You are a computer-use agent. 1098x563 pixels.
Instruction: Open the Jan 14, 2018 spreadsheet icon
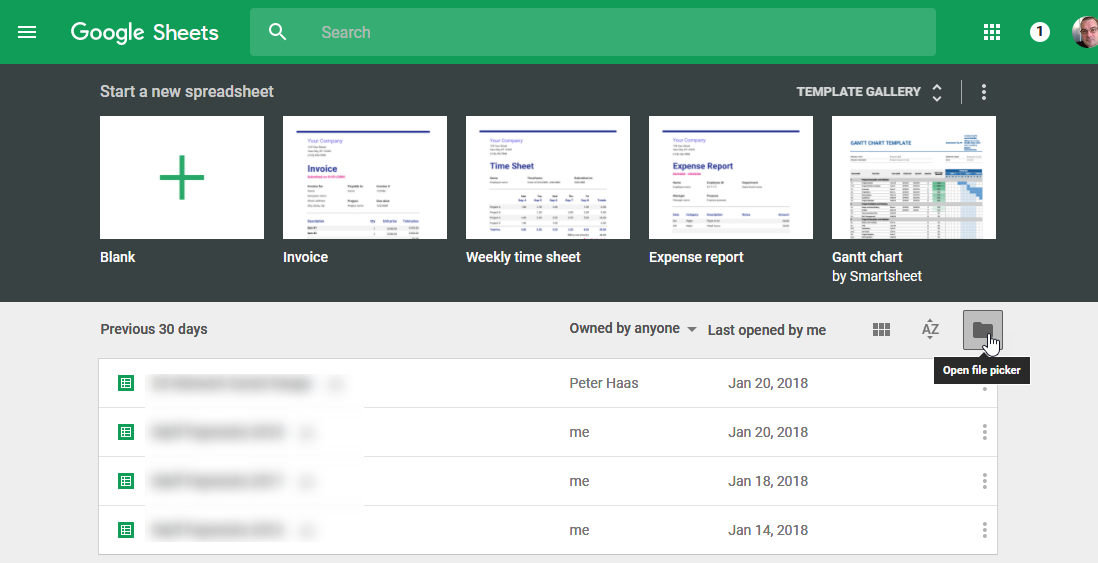tap(126, 530)
